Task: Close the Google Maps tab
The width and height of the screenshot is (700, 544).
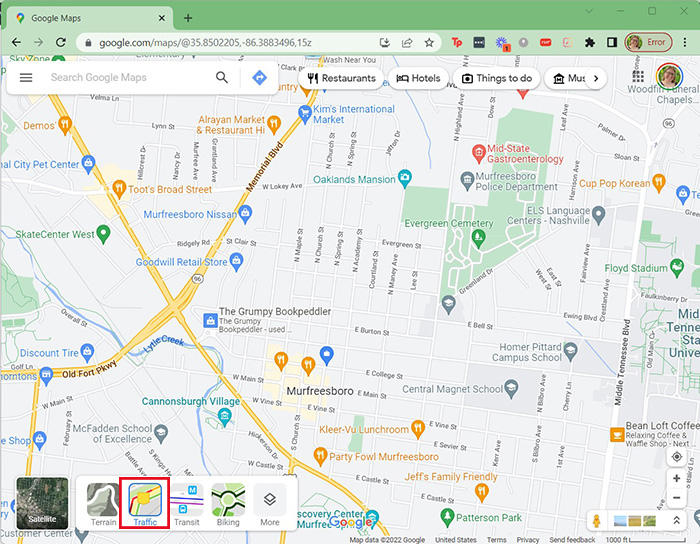Action: tap(162, 18)
